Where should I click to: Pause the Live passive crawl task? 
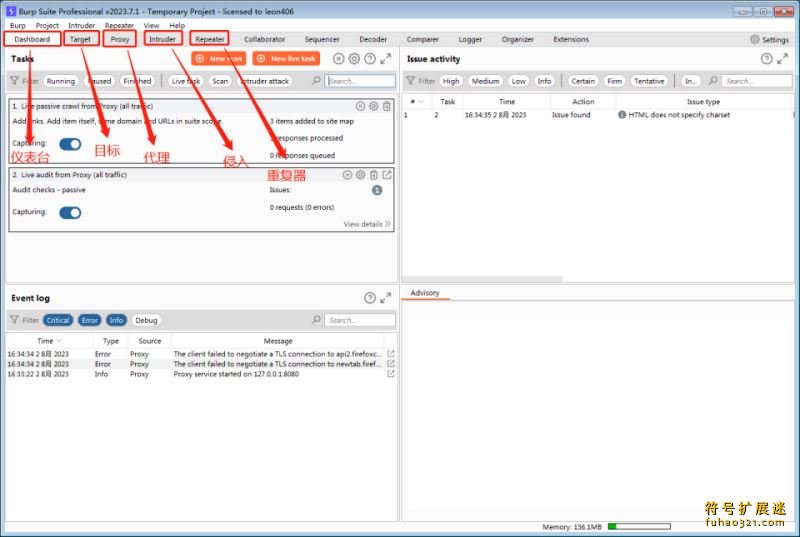coord(360,106)
